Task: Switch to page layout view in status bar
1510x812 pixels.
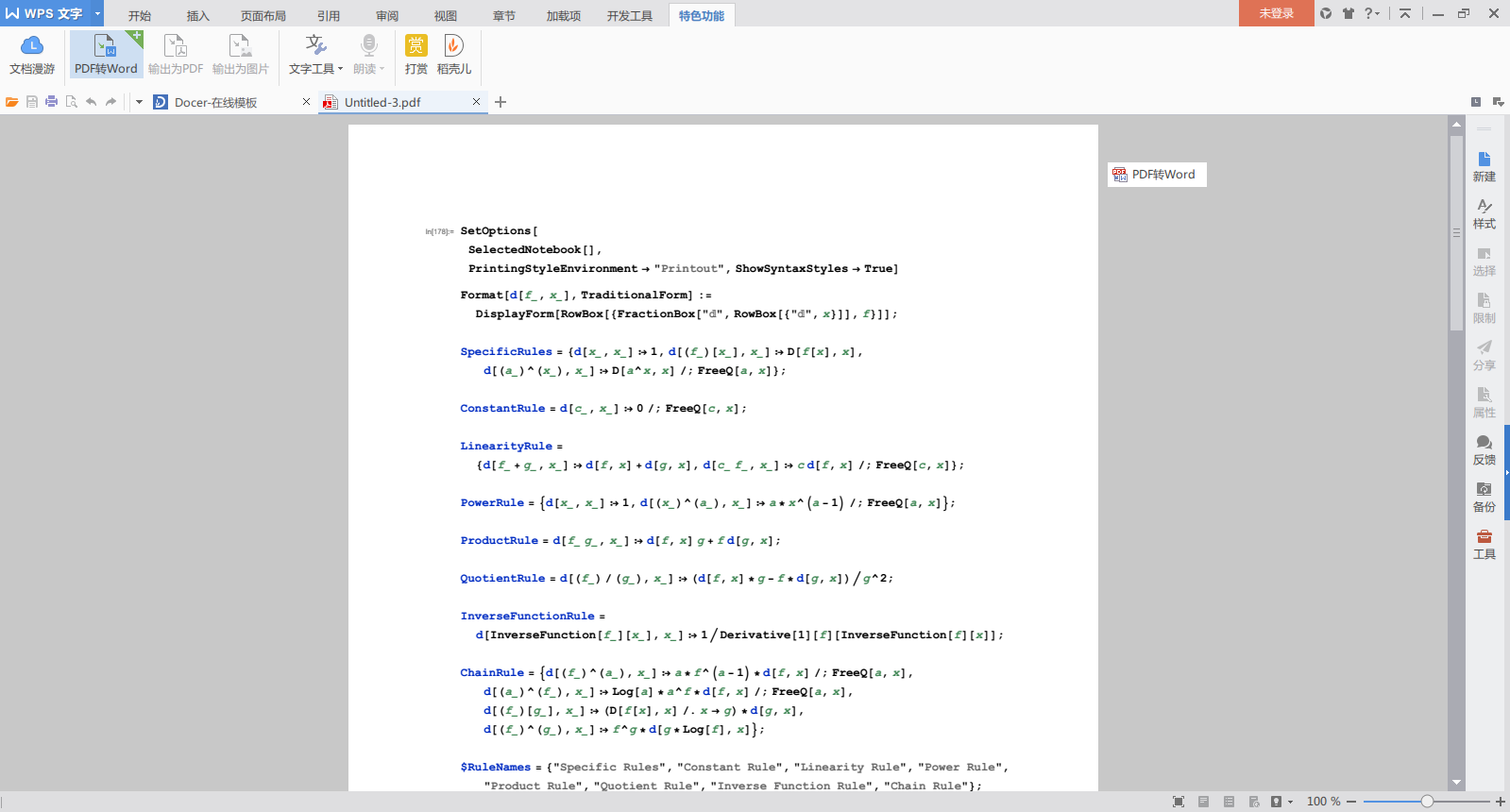Action: coord(1203,802)
